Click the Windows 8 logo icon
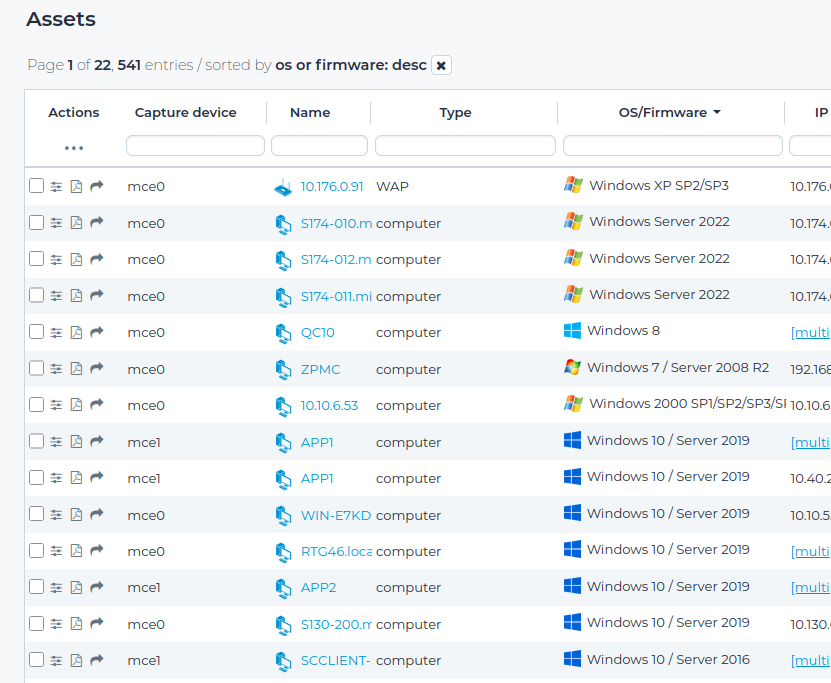This screenshot has height=683, width=831. (x=572, y=331)
